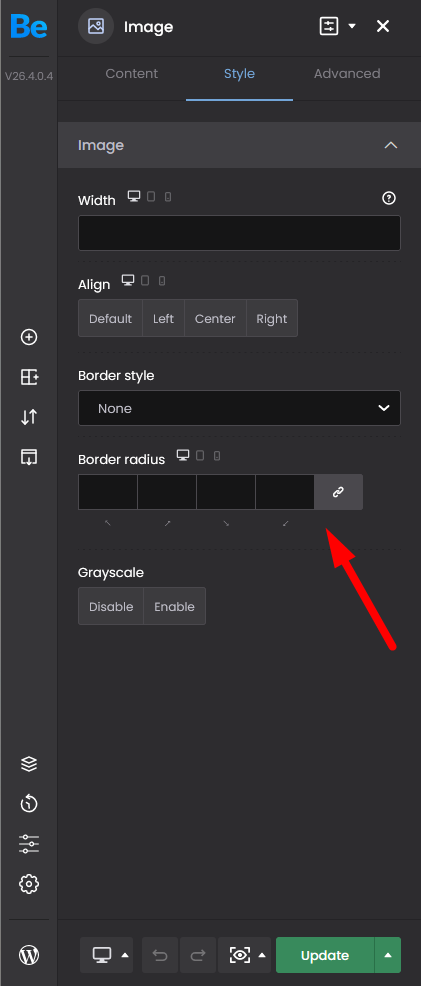The width and height of the screenshot is (421, 986).
Task: Click the green Update button
Action: pos(325,955)
